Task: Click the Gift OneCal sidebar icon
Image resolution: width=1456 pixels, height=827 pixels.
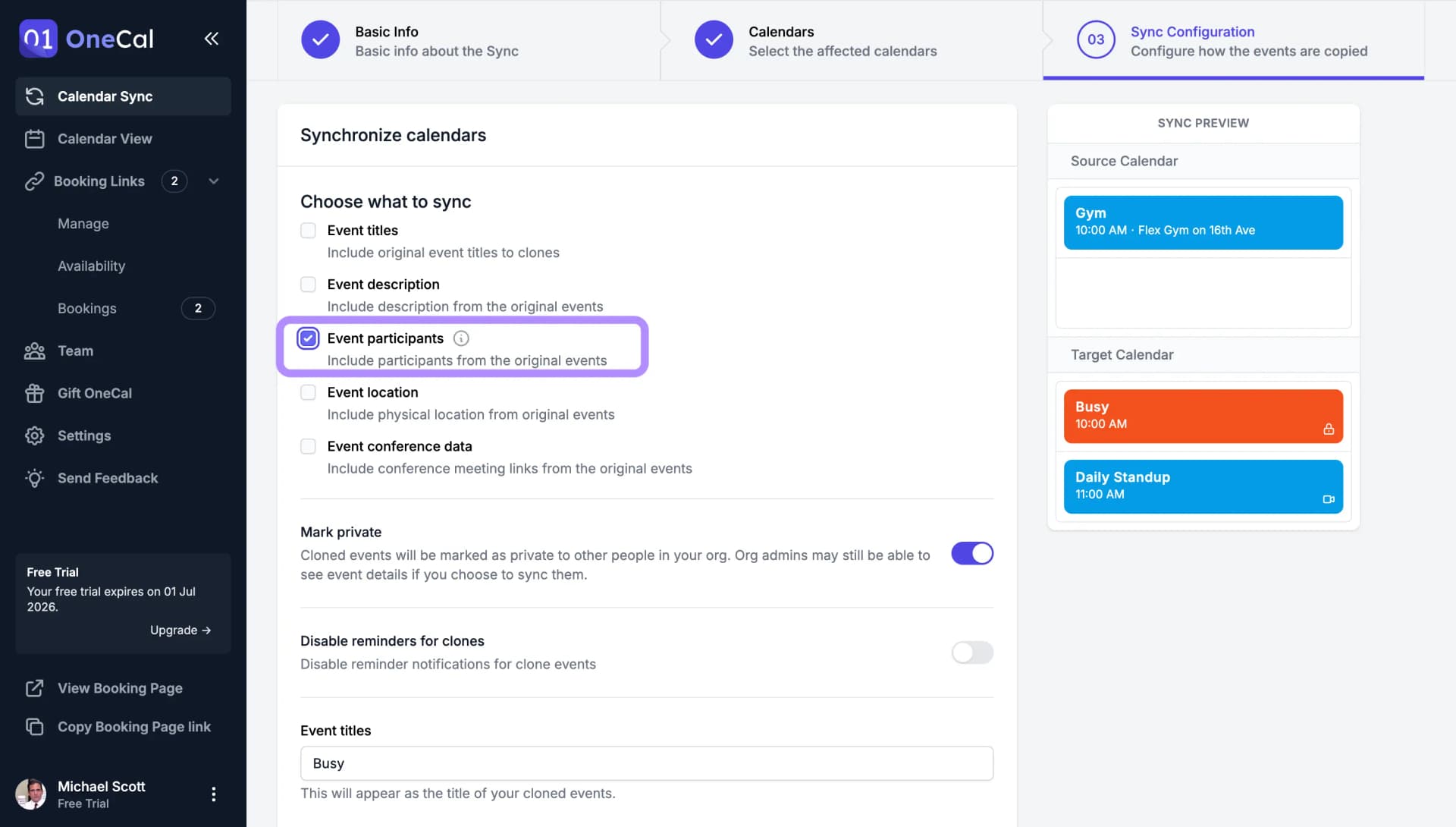Action: pyautogui.click(x=34, y=393)
